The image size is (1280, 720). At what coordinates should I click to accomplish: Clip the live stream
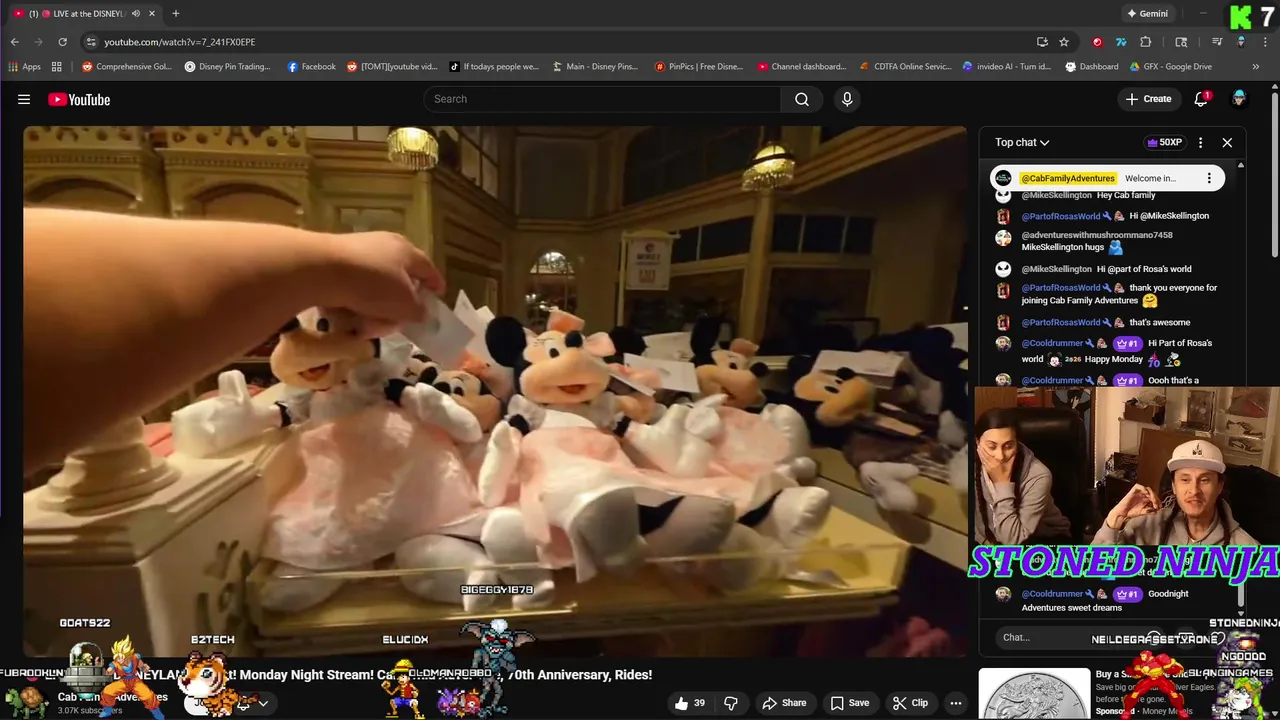point(910,703)
